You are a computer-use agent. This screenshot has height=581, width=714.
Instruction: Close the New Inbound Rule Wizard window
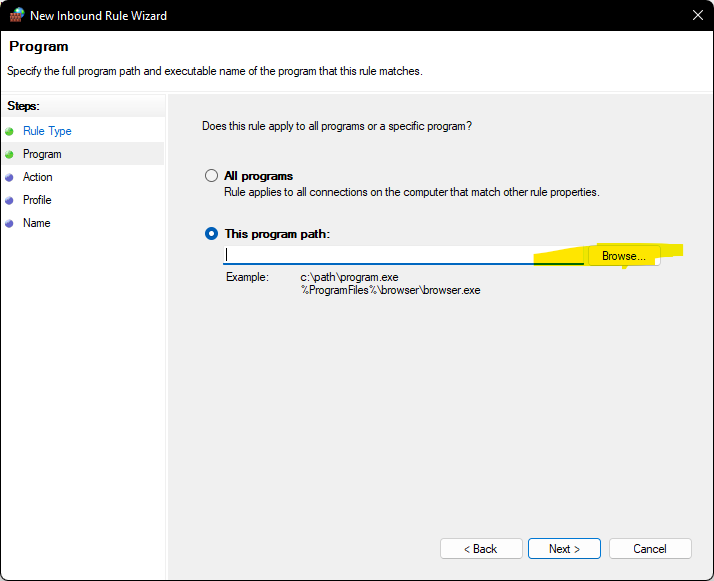pyautogui.click(x=698, y=15)
